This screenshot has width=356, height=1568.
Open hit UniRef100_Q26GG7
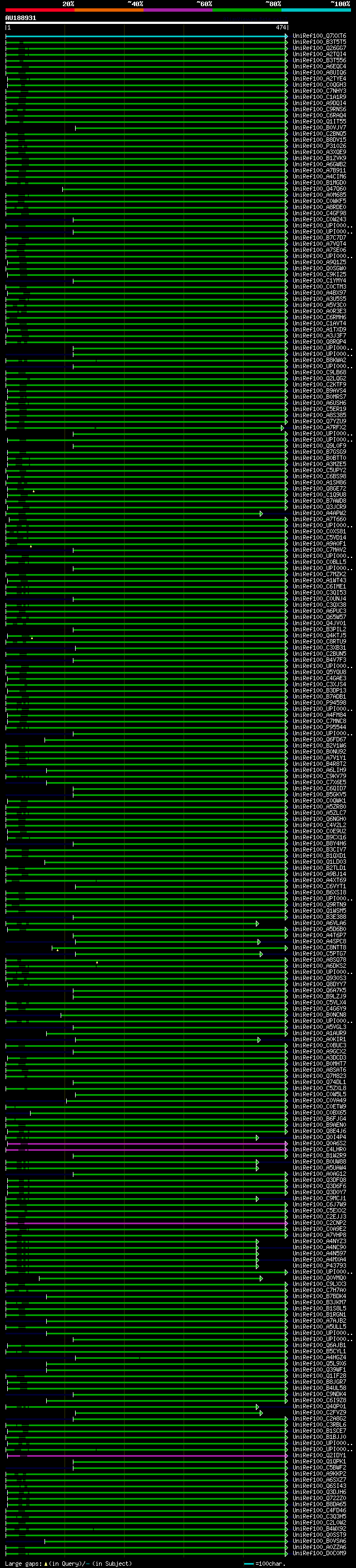(x=319, y=49)
